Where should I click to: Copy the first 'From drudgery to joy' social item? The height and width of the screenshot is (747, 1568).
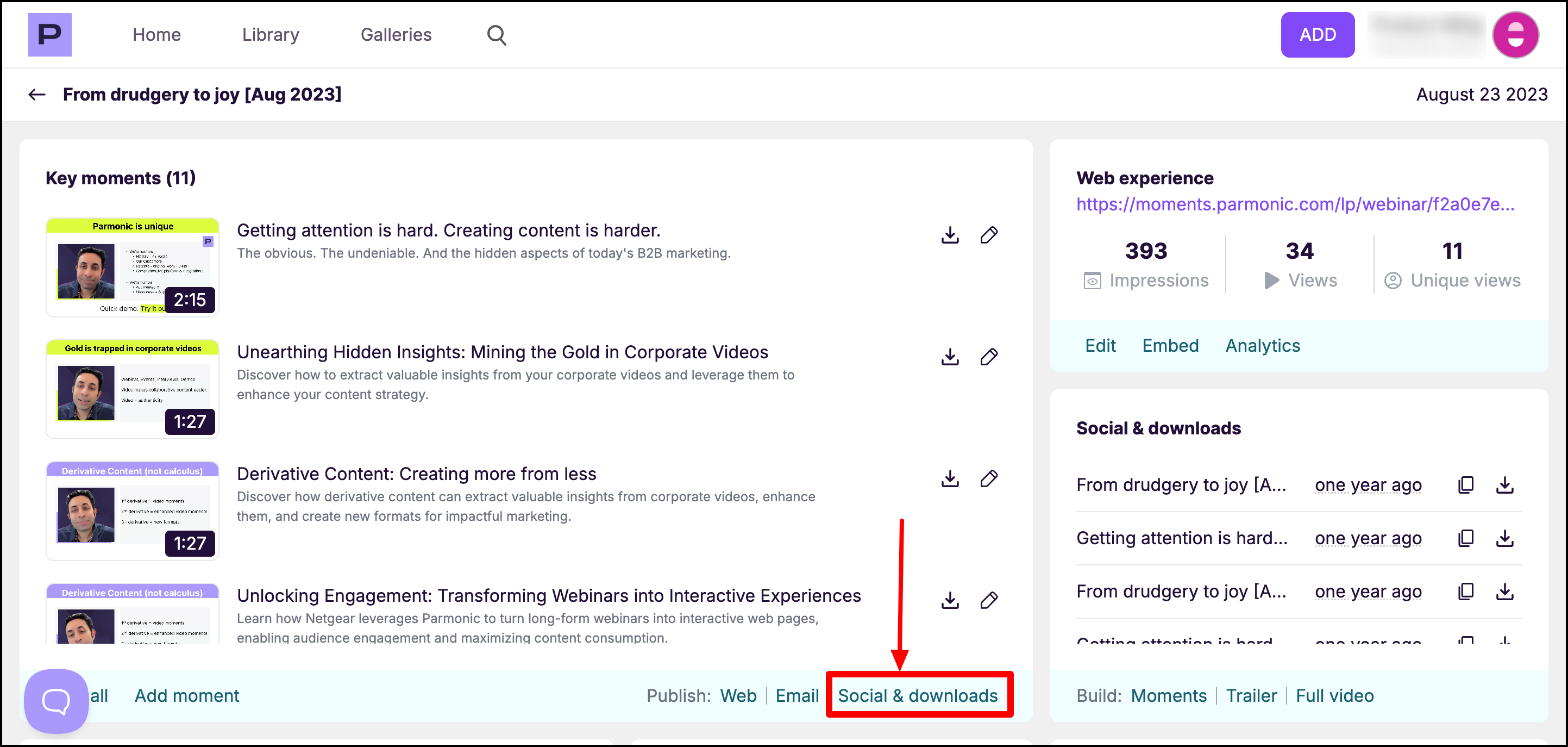click(x=1466, y=485)
